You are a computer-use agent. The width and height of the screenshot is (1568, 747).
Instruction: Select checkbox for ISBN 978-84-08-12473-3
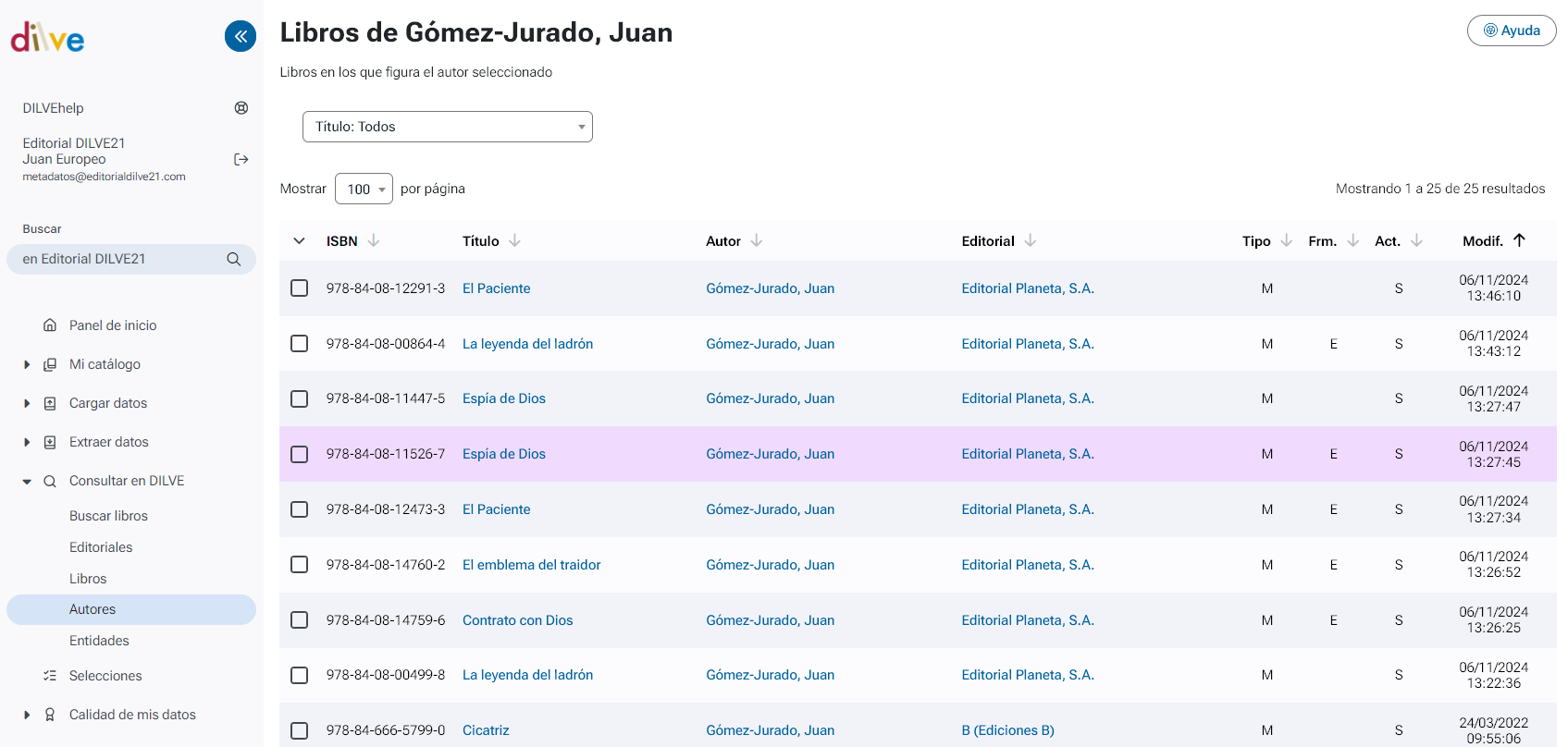pos(300,509)
